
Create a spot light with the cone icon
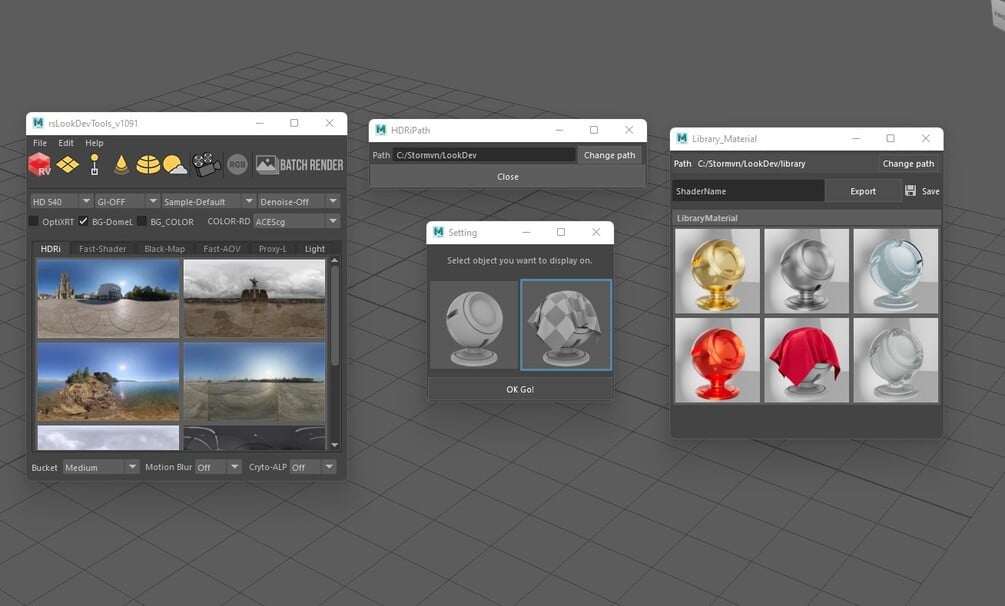(121, 165)
